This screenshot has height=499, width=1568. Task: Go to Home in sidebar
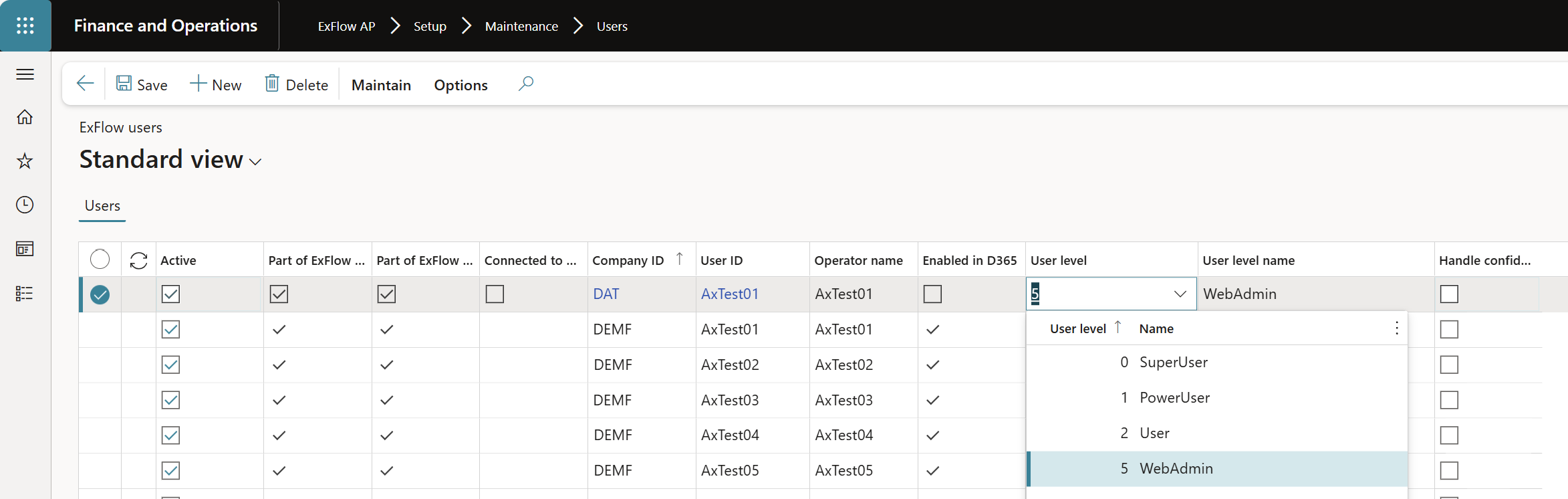point(25,117)
